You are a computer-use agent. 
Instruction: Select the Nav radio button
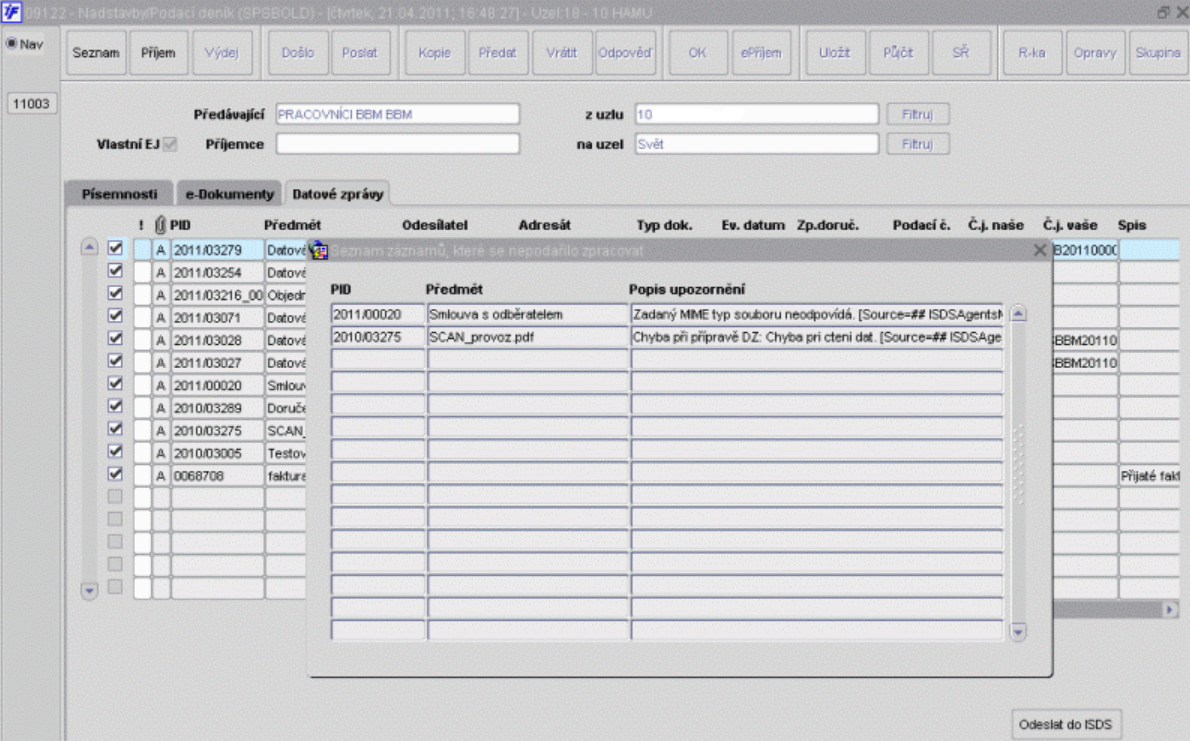[x=11, y=43]
